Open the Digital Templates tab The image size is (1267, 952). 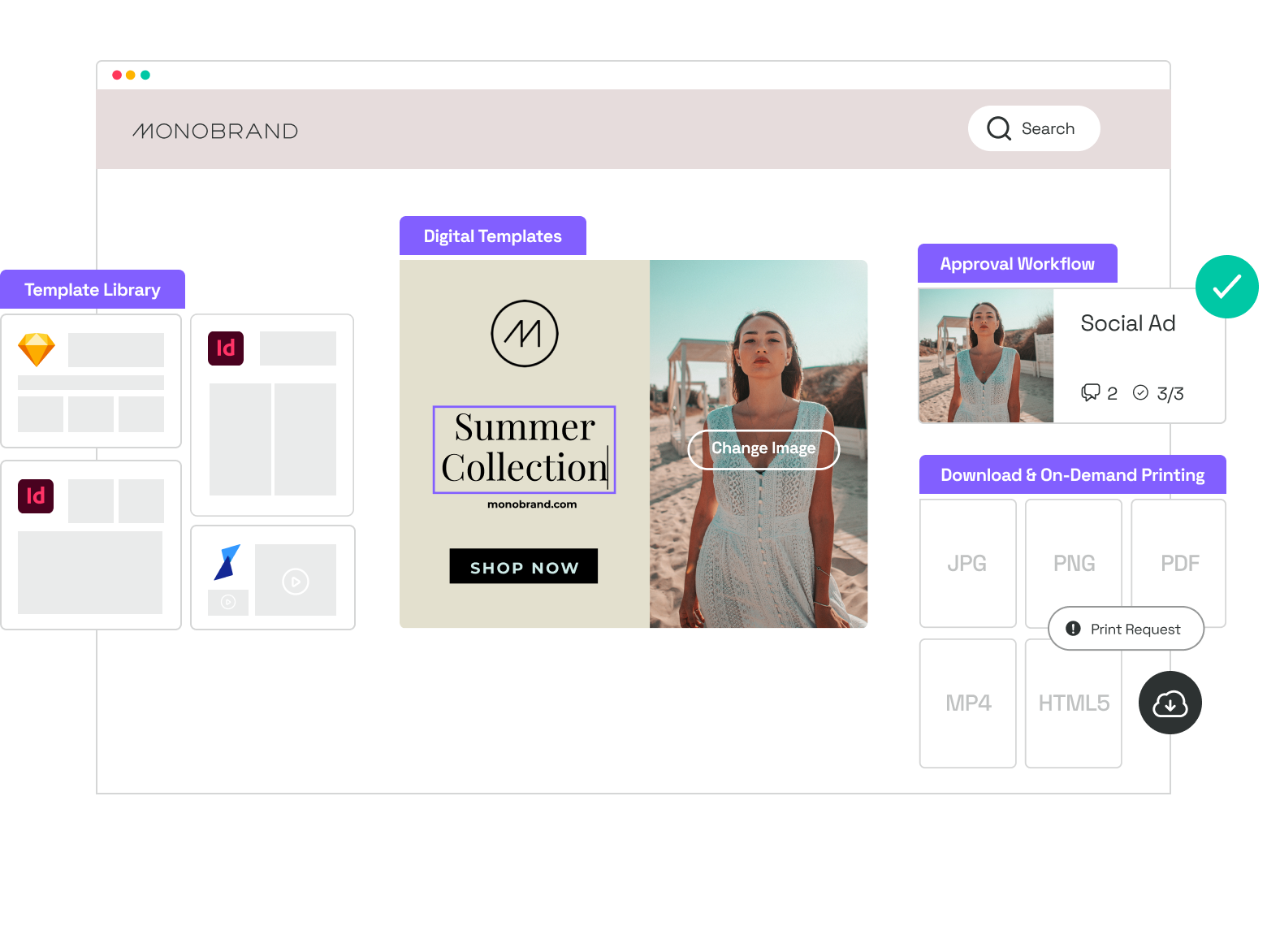point(493,236)
